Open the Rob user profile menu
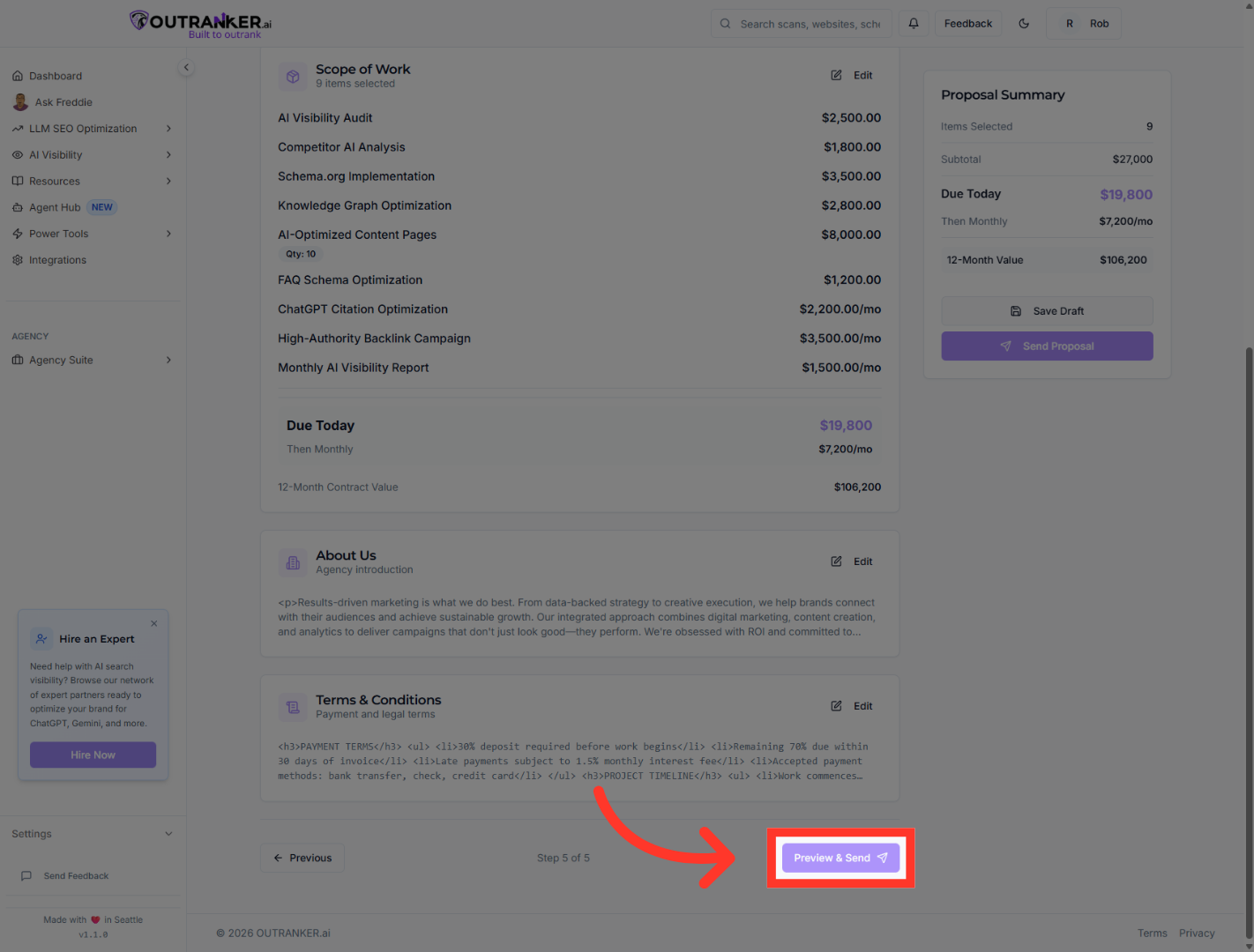Image resolution: width=1254 pixels, height=952 pixels. click(1084, 24)
